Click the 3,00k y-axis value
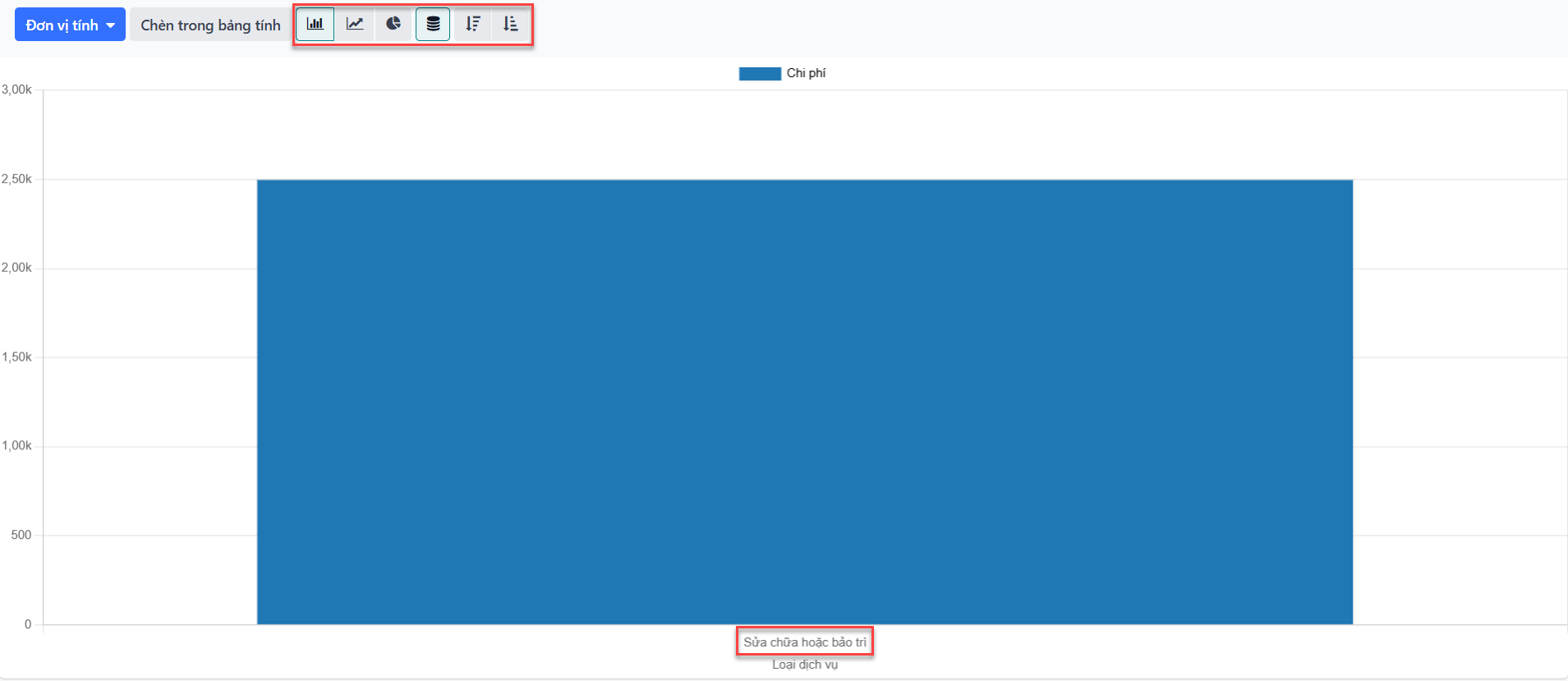This screenshot has width=1568, height=681. click(16, 90)
